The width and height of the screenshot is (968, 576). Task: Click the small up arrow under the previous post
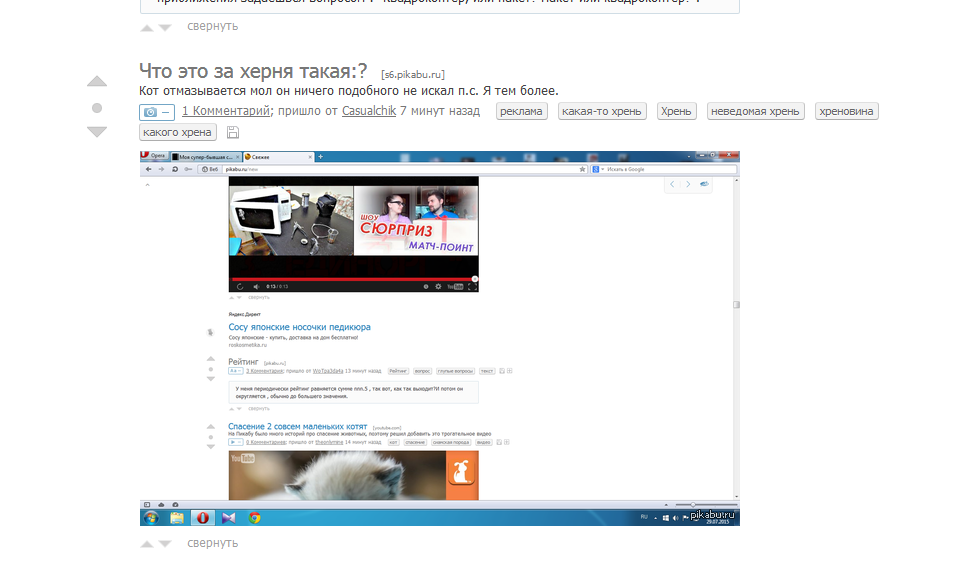coord(146,27)
